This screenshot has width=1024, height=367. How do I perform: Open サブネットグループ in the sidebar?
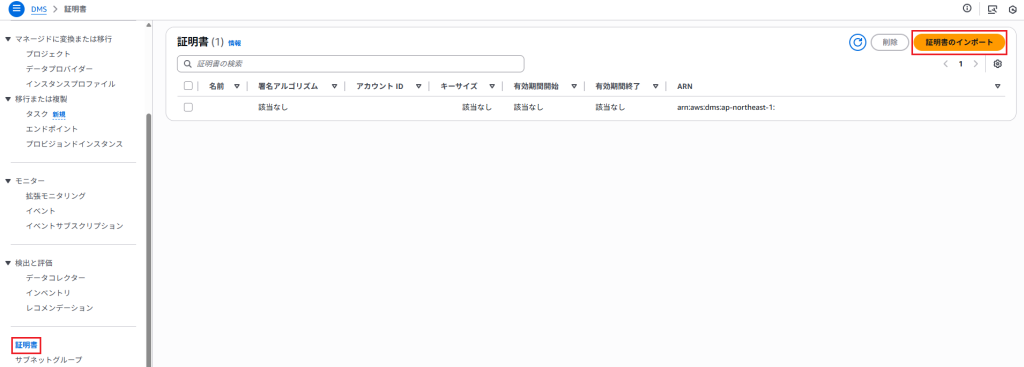point(49,359)
